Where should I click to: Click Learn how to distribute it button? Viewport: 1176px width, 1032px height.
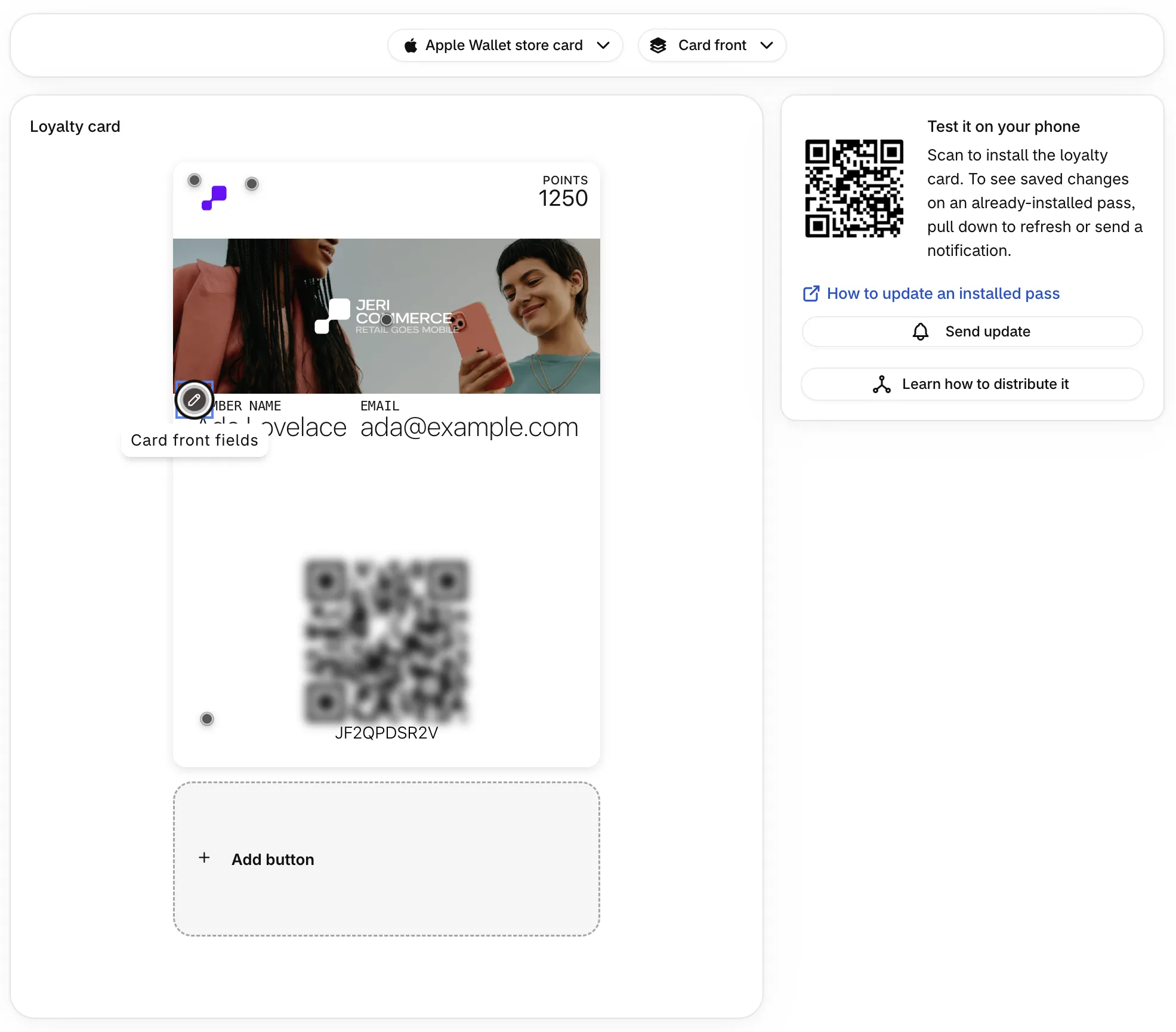973,384
